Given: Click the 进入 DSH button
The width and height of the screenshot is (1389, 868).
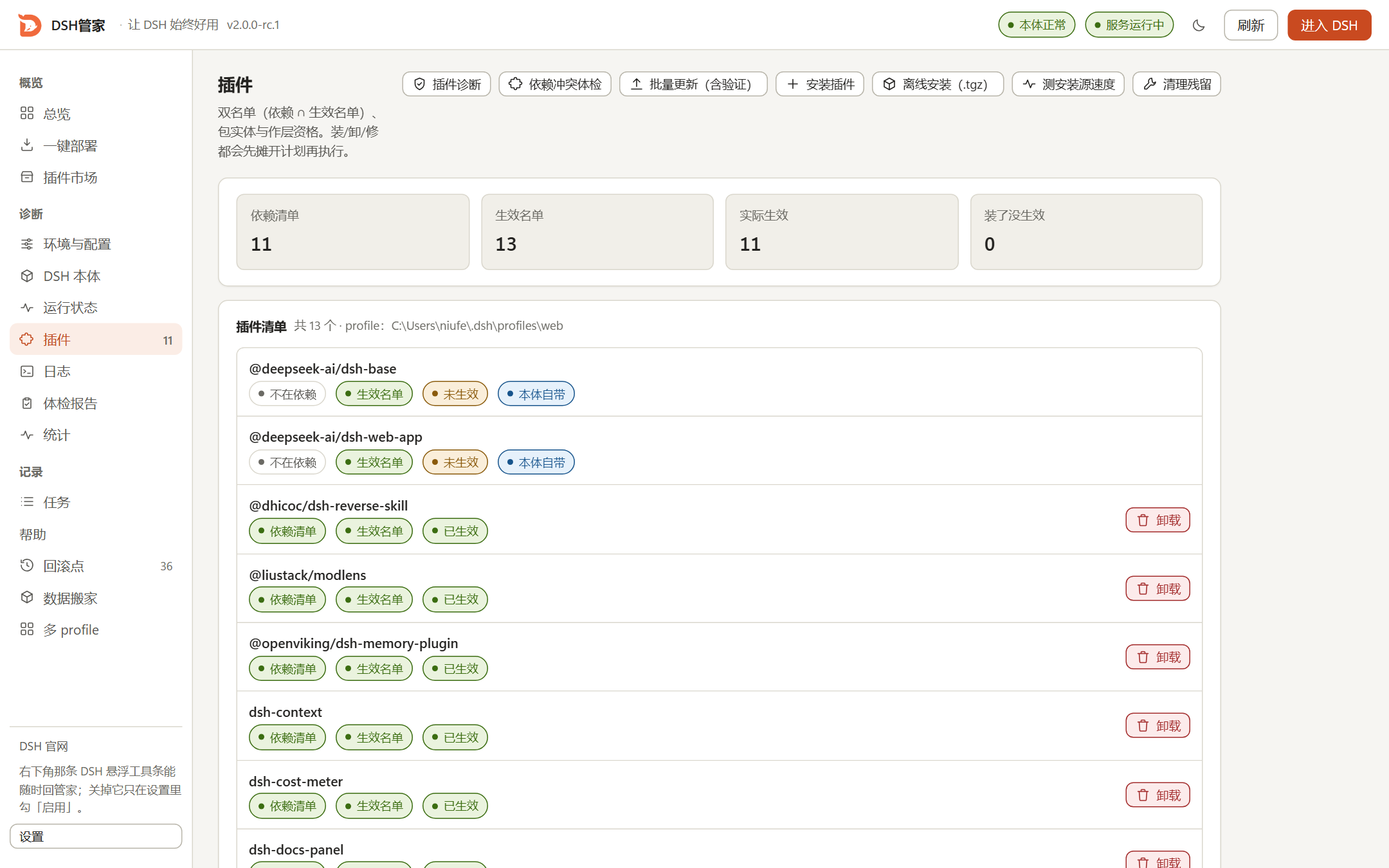Looking at the screenshot, I should coord(1329,25).
